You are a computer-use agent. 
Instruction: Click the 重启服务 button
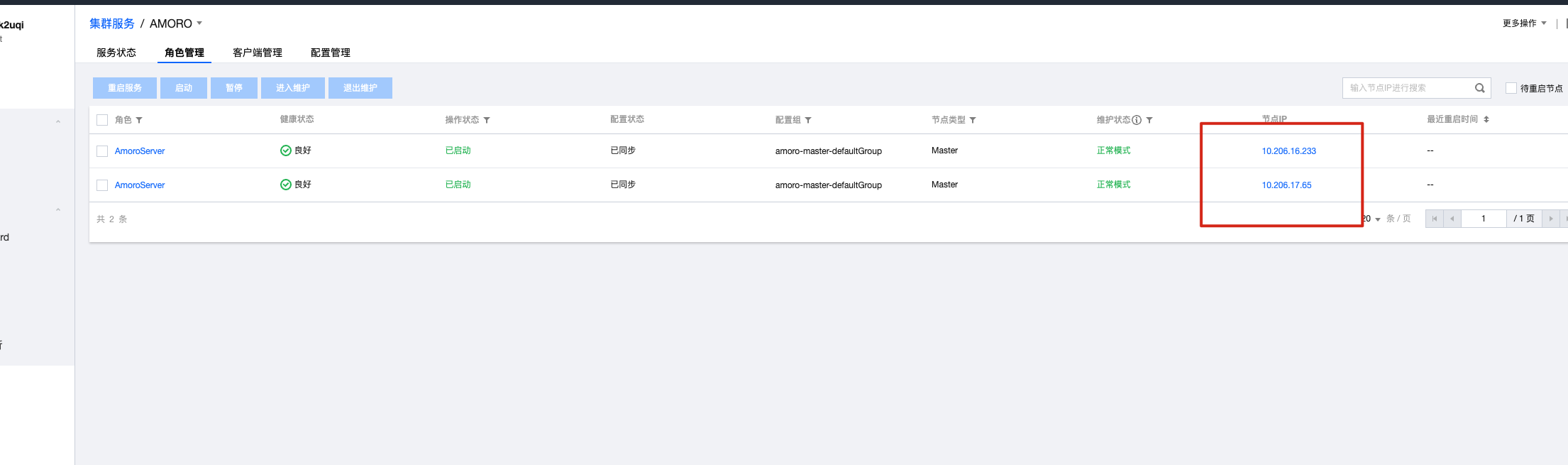coord(125,88)
